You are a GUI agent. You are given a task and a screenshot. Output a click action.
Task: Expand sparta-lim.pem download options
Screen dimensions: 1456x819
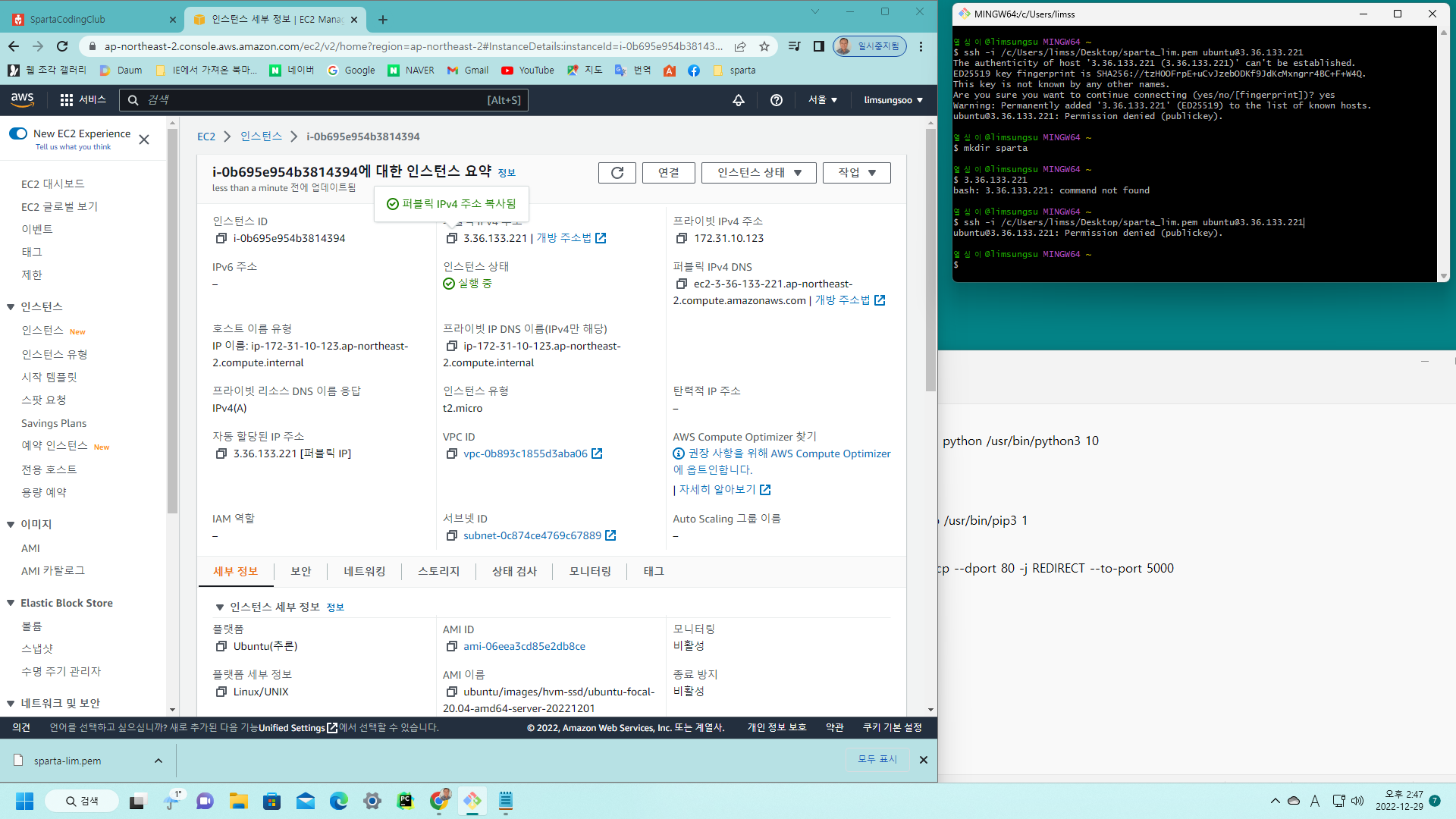pyautogui.click(x=158, y=761)
